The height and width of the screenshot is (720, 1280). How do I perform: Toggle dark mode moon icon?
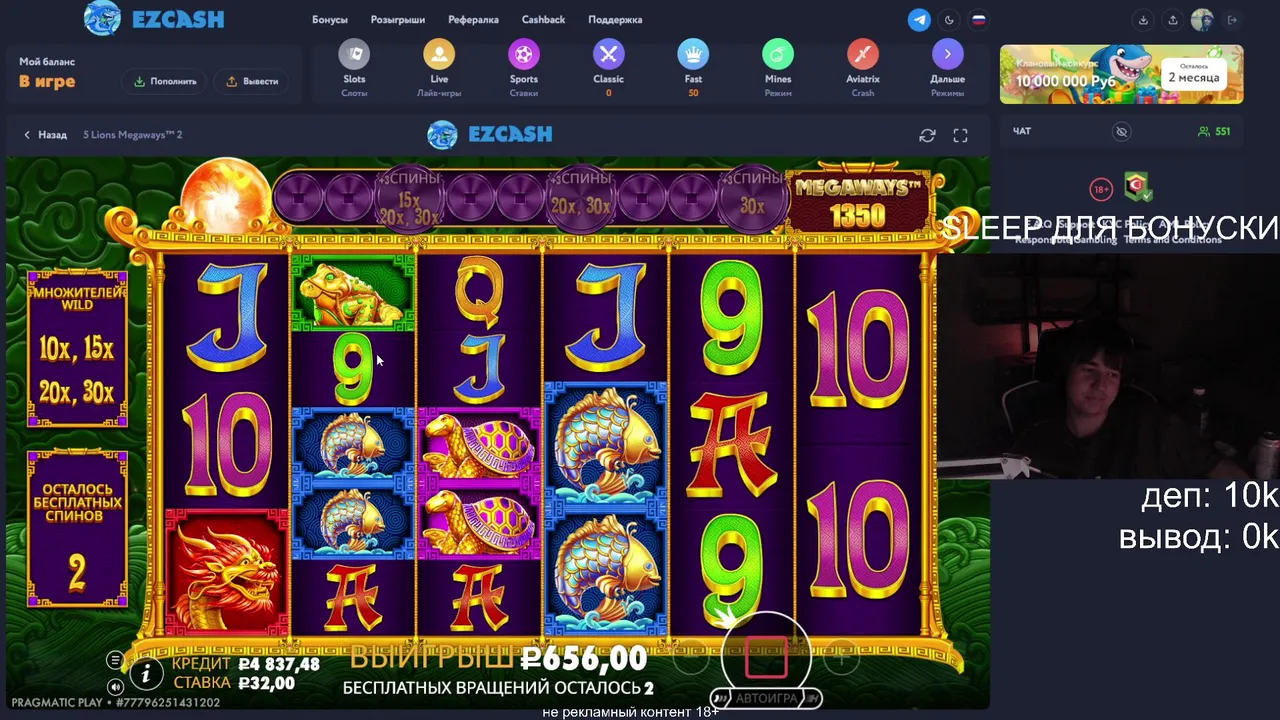(x=949, y=20)
